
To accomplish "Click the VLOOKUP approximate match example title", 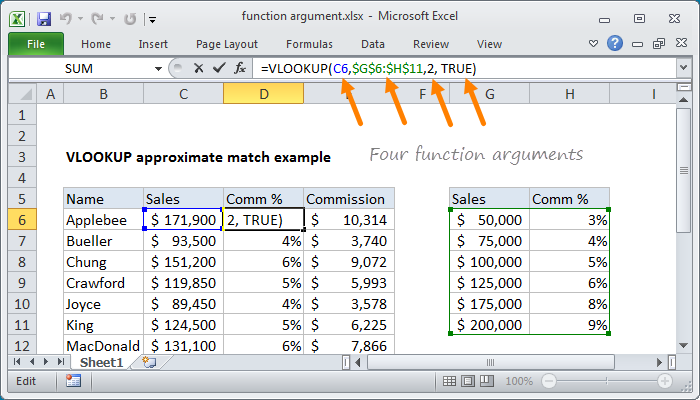I will pyautogui.click(x=198, y=157).
